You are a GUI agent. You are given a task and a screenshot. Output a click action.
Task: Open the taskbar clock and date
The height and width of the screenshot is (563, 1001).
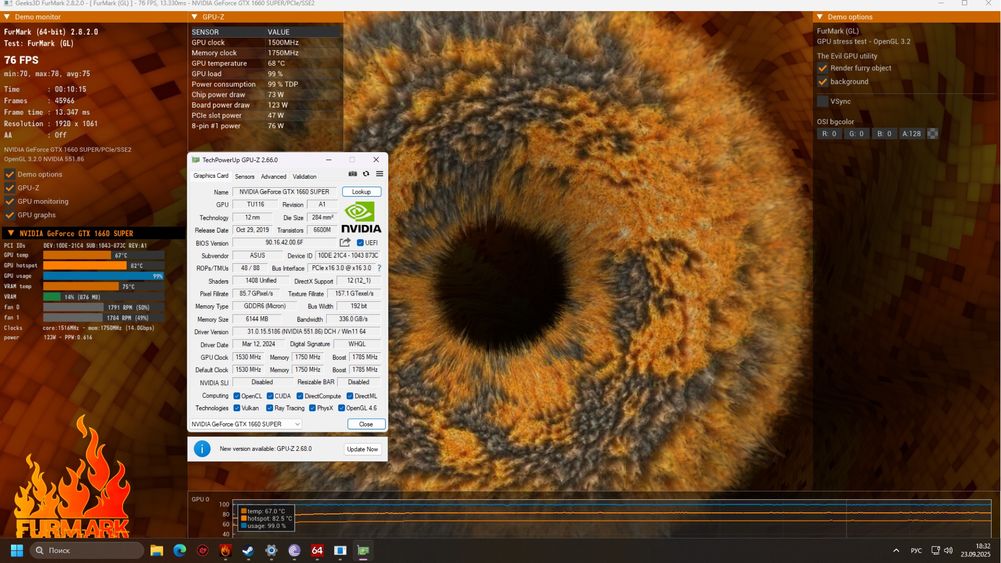pyautogui.click(x=975, y=550)
